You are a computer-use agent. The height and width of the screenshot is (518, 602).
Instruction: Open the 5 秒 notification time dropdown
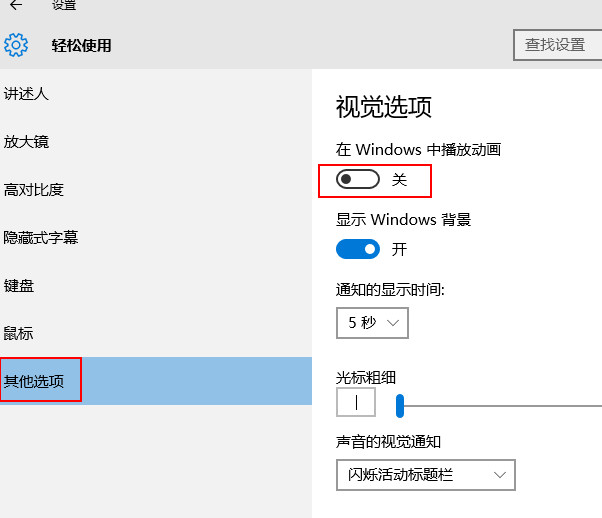[372, 323]
